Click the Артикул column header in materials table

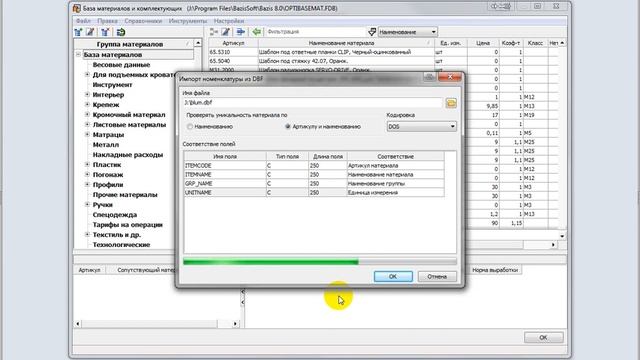233,43
